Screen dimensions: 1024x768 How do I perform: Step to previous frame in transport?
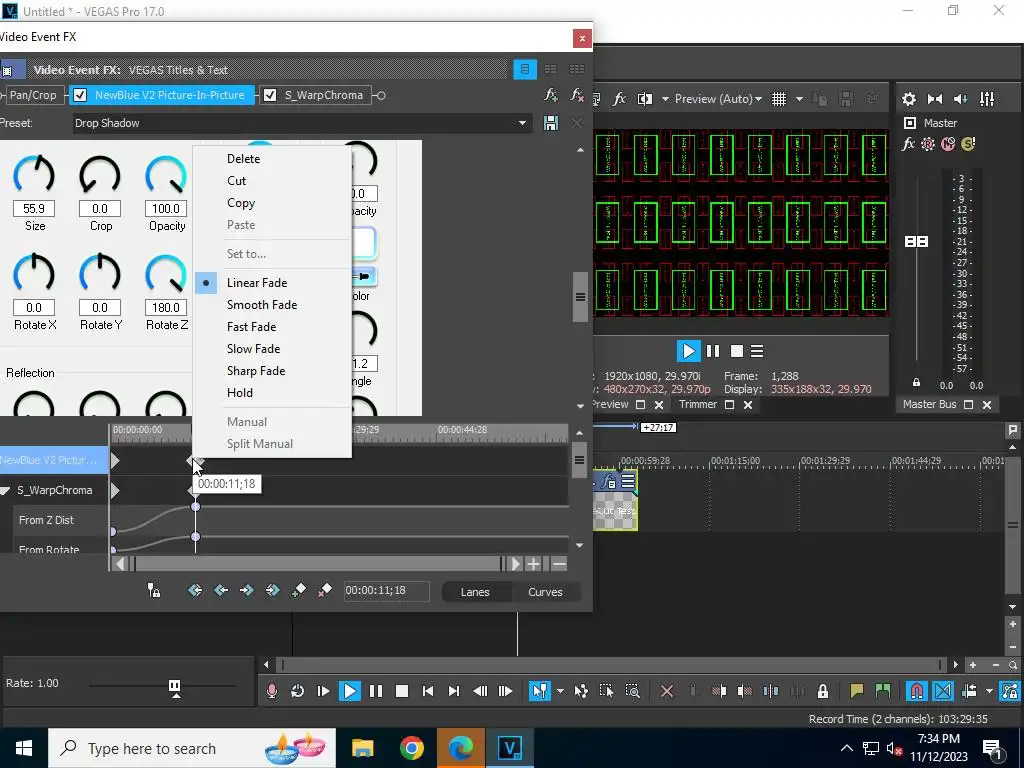coord(480,691)
